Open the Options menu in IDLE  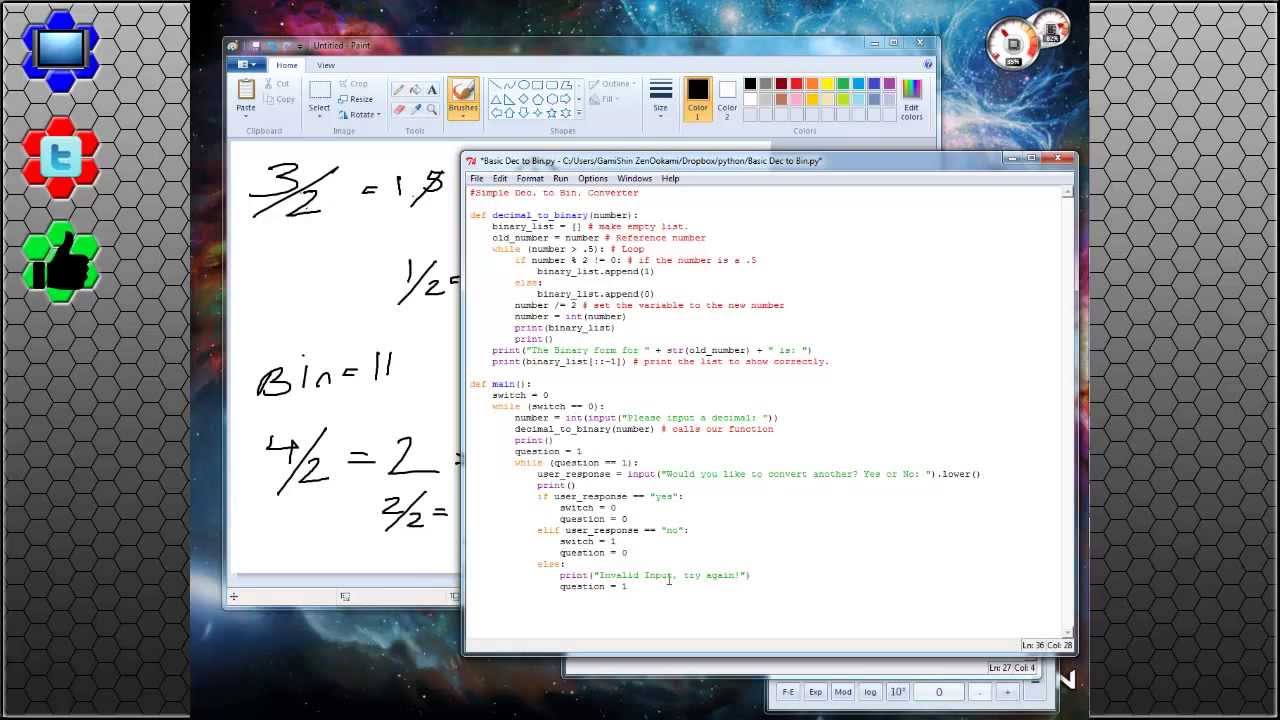pyautogui.click(x=592, y=179)
